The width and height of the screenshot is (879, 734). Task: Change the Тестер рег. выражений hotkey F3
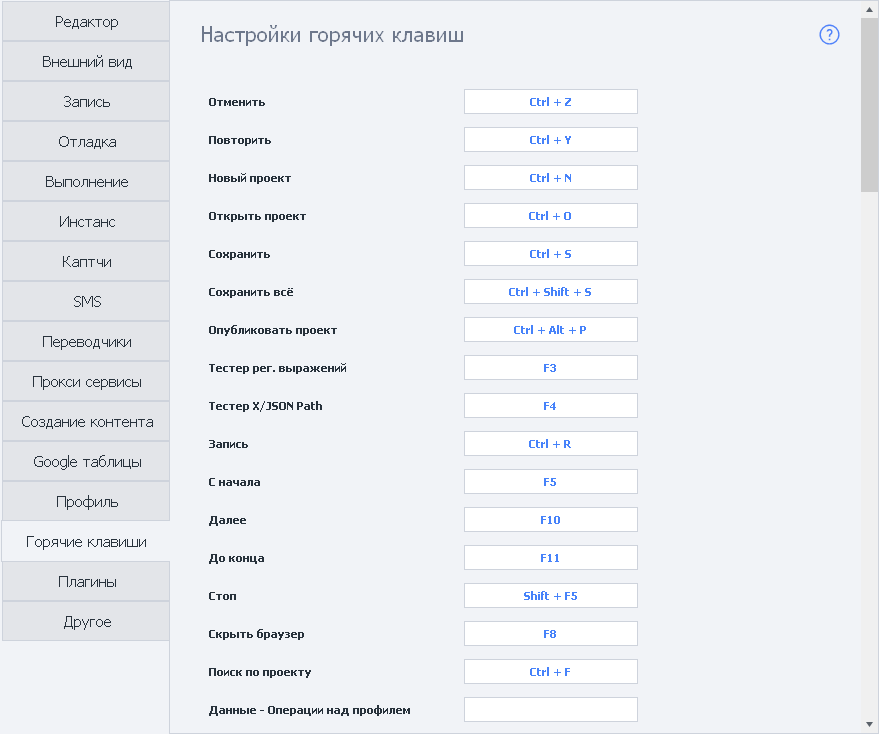[550, 368]
